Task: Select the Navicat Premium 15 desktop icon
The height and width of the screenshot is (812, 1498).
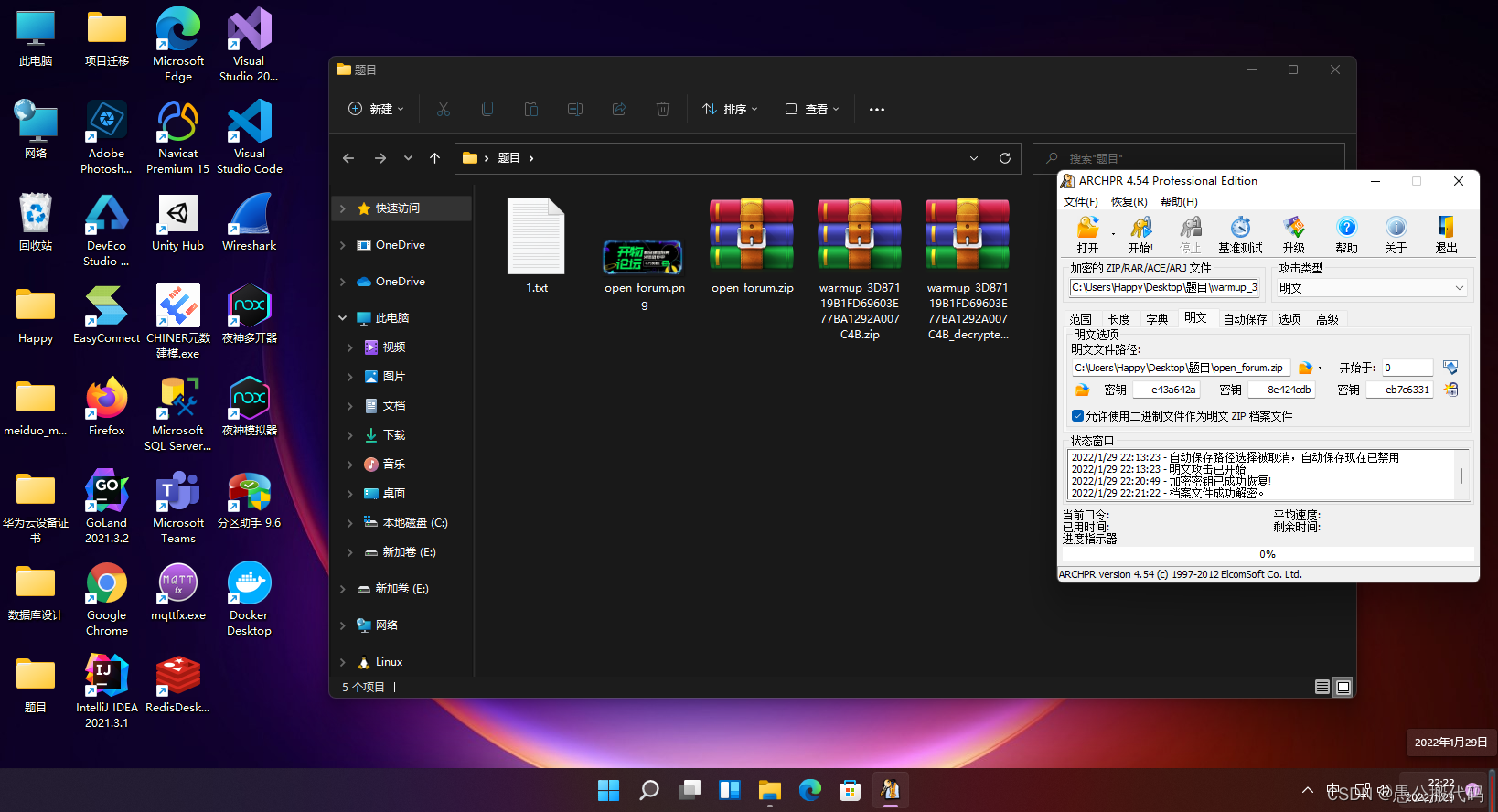Action: pos(177,137)
